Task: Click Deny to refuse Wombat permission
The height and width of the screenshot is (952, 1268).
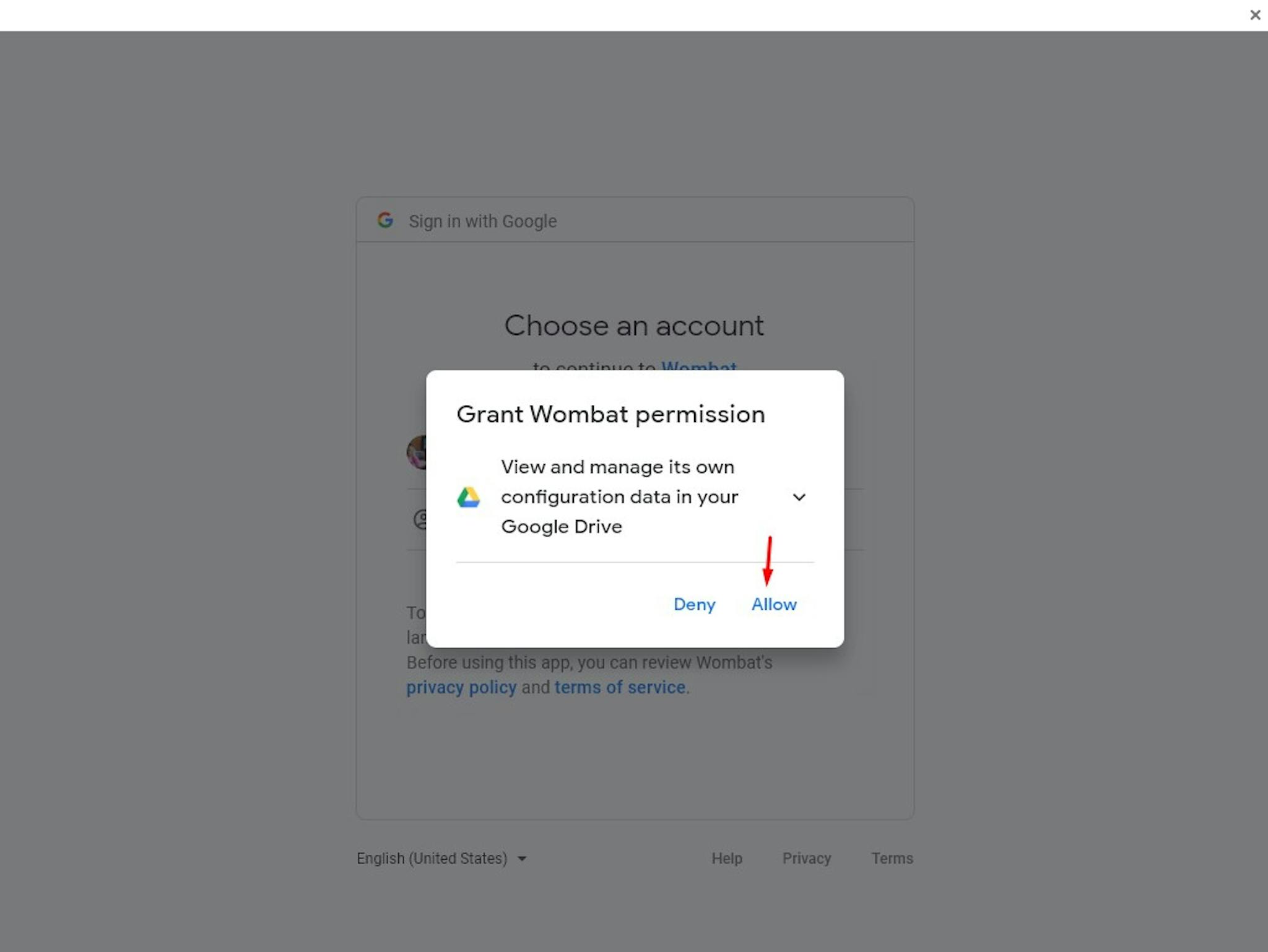Action: click(695, 604)
